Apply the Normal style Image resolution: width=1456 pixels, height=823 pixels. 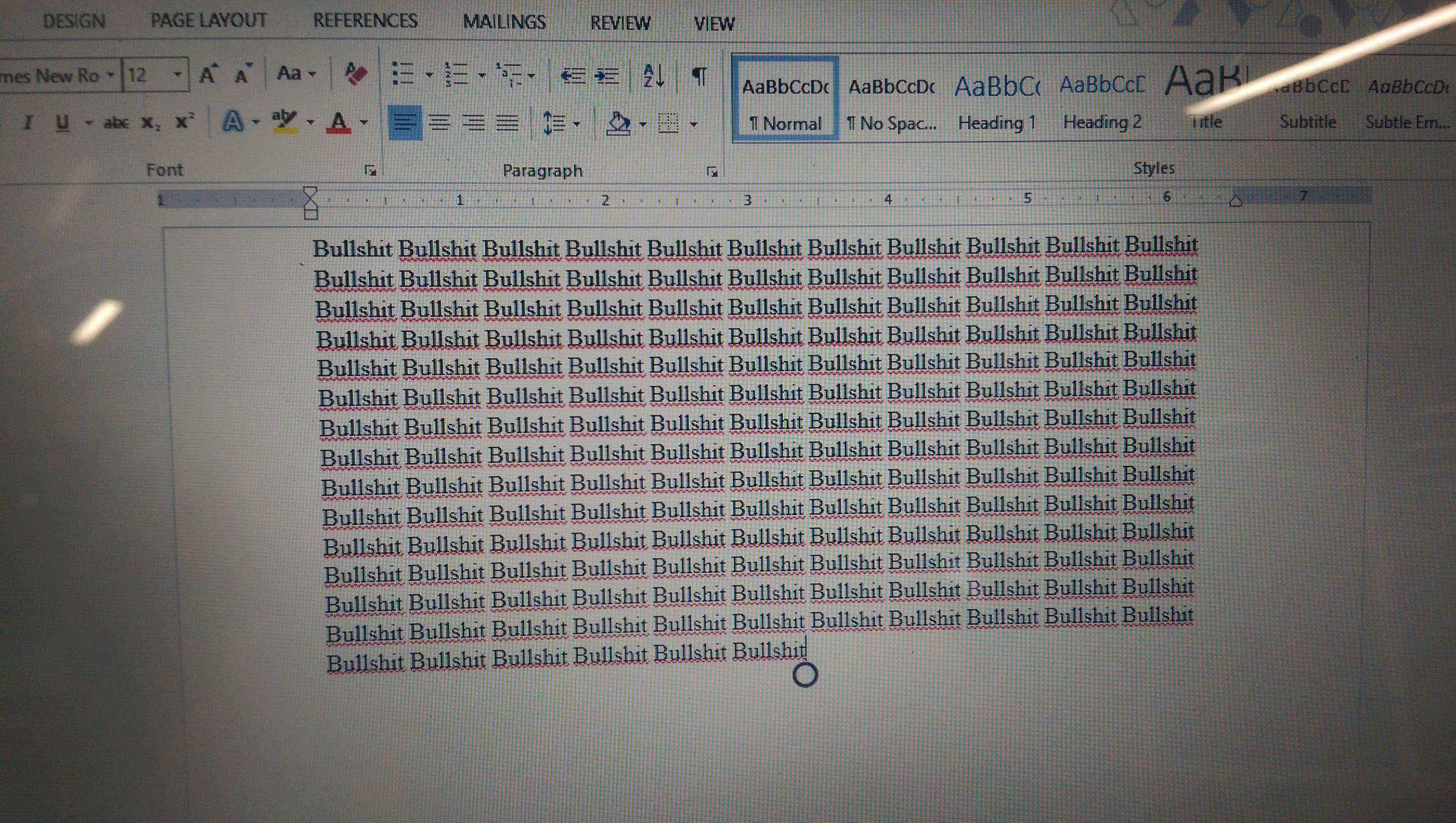coord(785,99)
